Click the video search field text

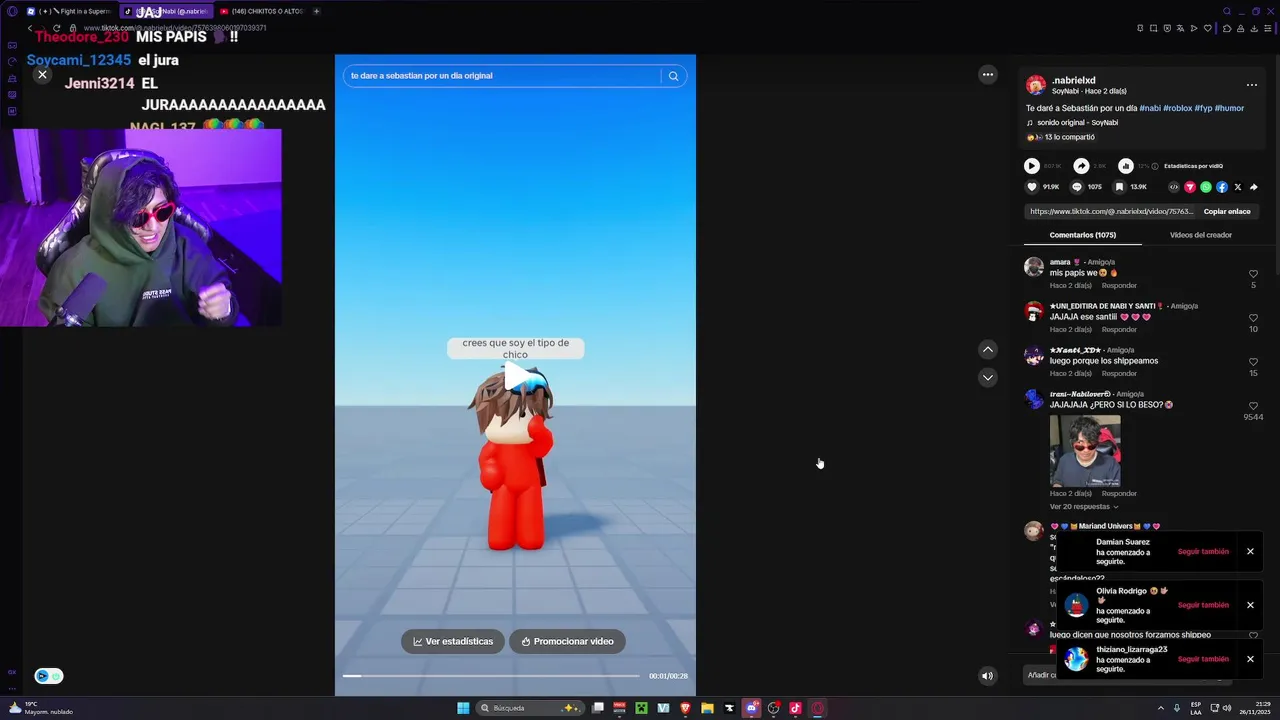421,76
